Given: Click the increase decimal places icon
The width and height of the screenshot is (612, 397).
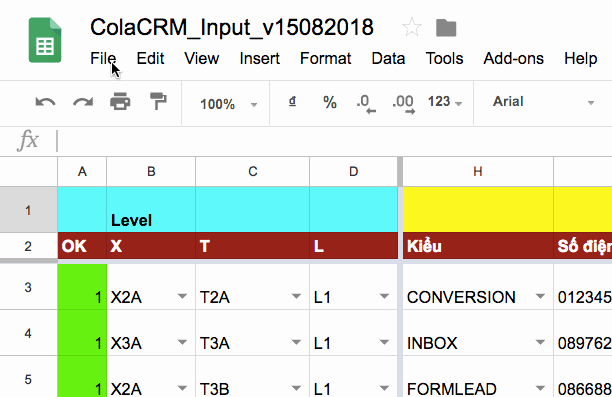Looking at the screenshot, I should tap(403, 104).
